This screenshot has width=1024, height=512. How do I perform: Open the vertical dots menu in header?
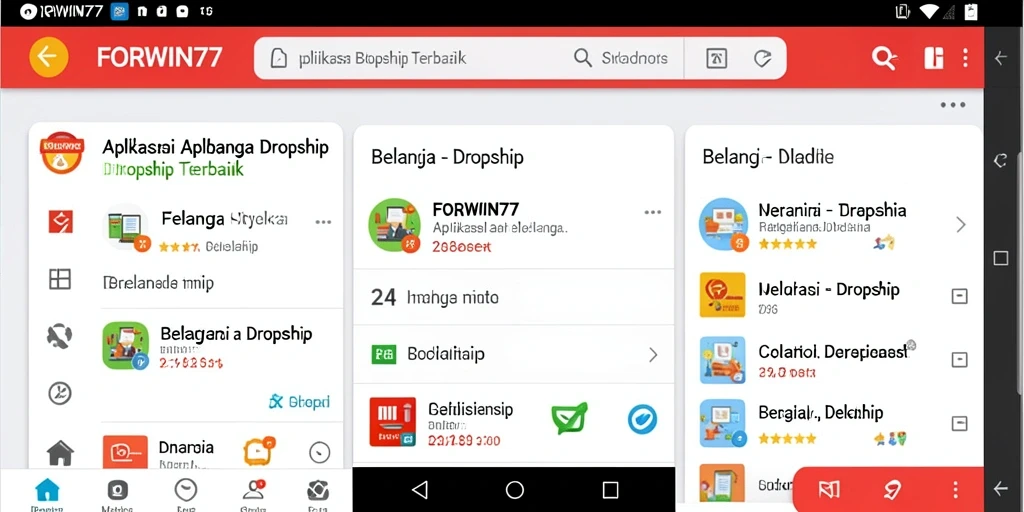pos(965,58)
